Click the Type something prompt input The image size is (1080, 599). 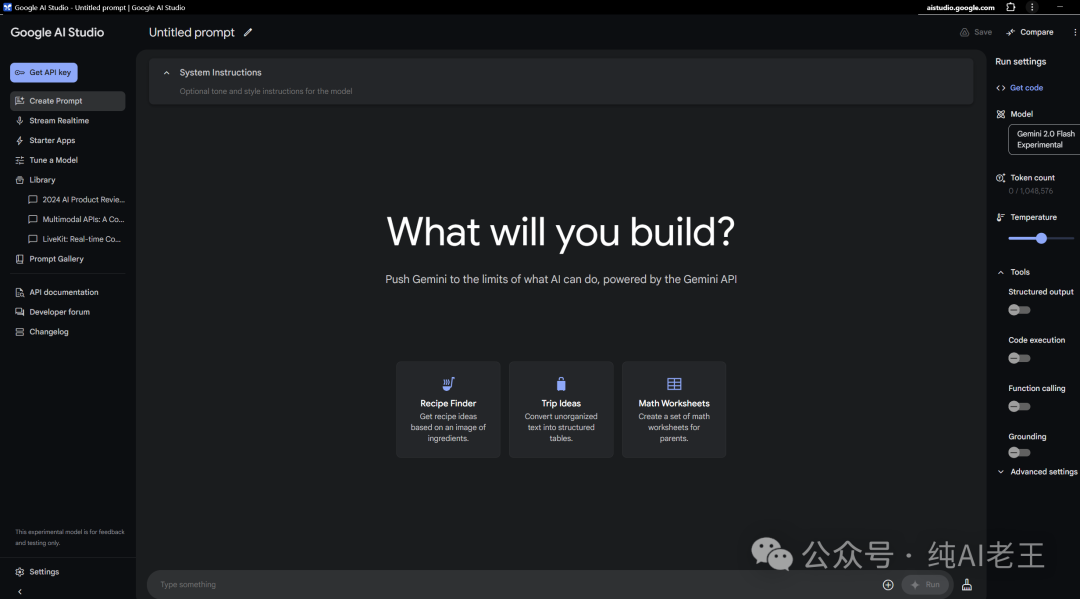517,585
